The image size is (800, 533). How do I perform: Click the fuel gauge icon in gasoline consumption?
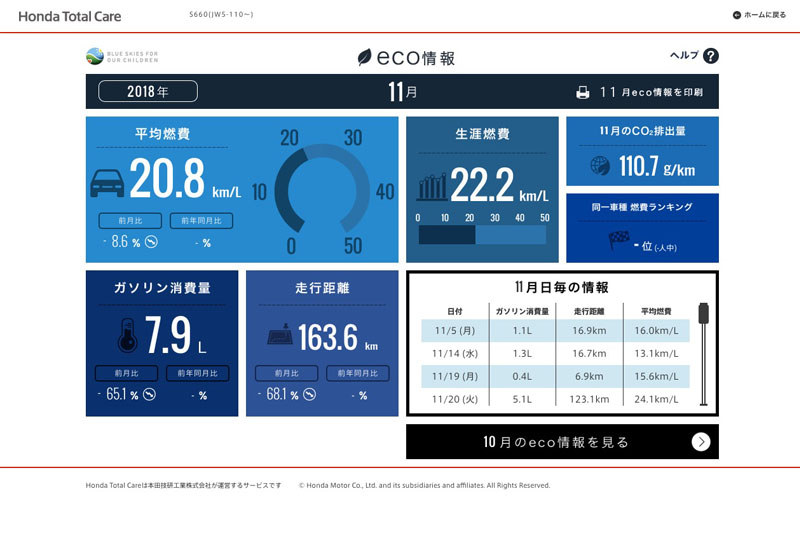pyautogui.click(x=128, y=335)
